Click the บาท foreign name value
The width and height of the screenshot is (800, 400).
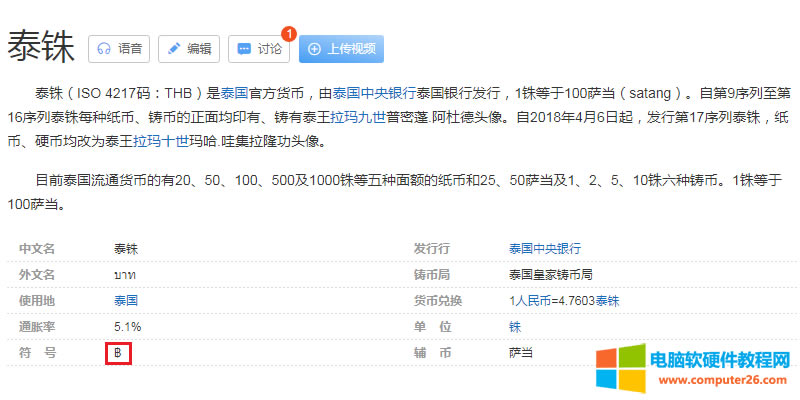coord(126,274)
